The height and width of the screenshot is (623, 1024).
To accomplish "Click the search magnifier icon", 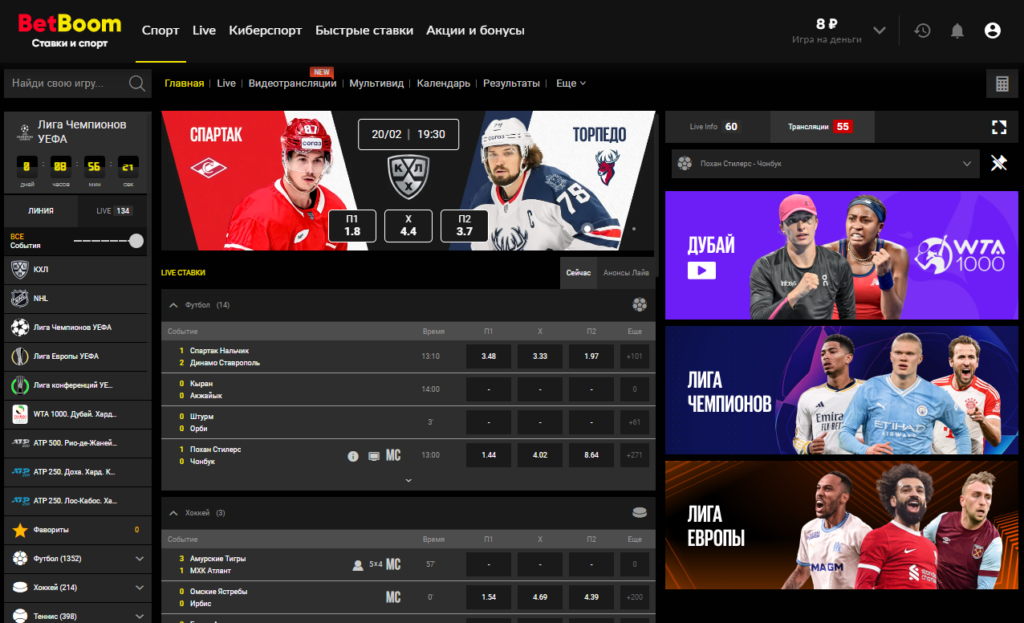I will pyautogui.click(x=136, y=83).
